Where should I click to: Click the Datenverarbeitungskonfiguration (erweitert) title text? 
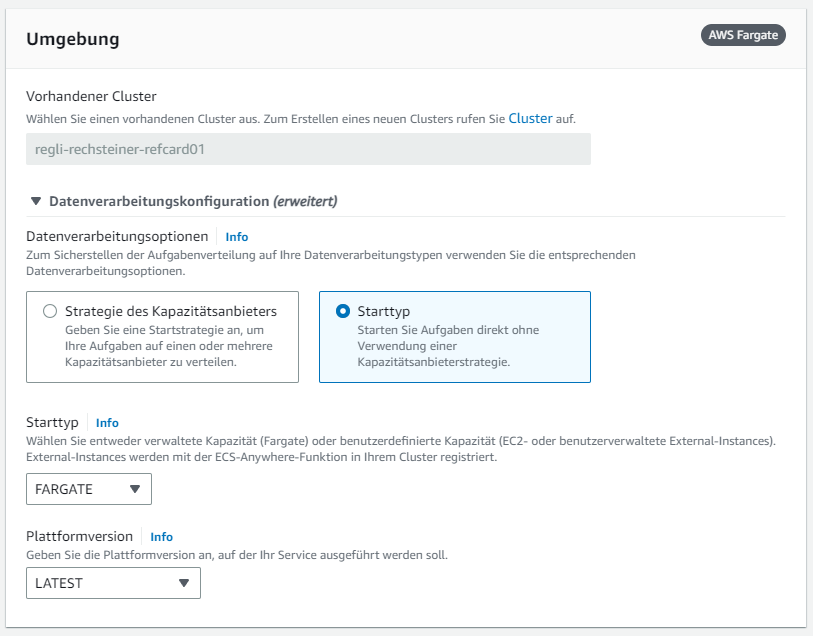pyautogui.click(x=193, y=201)
